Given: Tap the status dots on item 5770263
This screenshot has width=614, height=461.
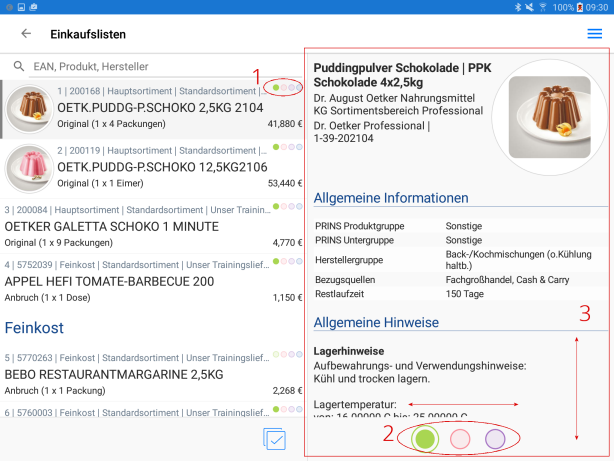Looking at the screenshot, I should point(288,354).
